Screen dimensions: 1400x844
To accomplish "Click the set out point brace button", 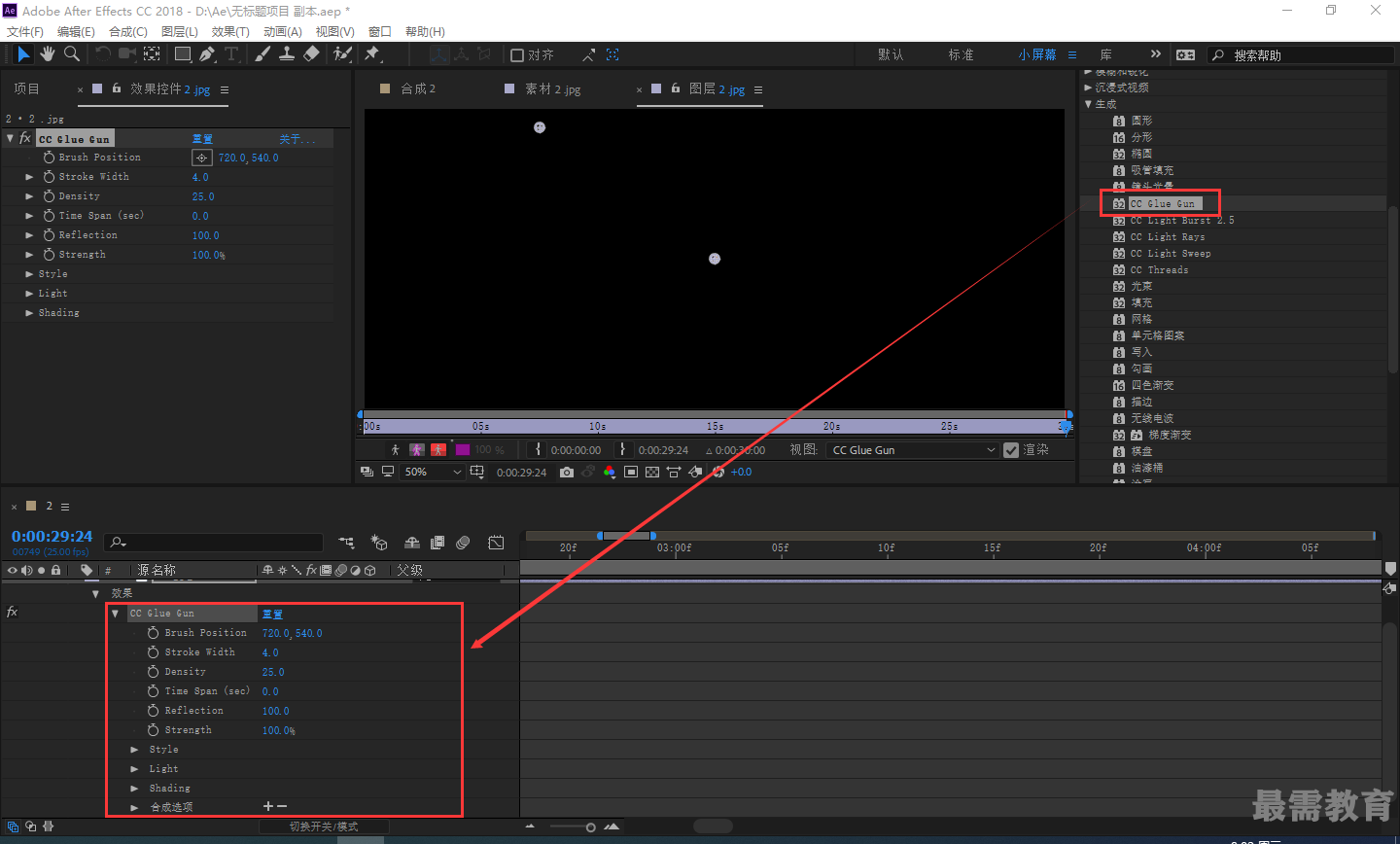I will (623, 449).
